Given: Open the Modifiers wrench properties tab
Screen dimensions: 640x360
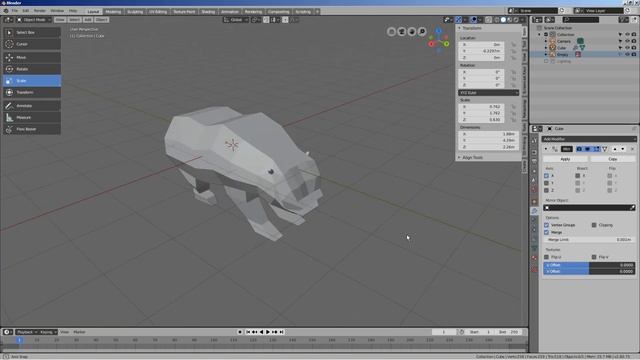Looking at the screenshot, I should point(534,211).
